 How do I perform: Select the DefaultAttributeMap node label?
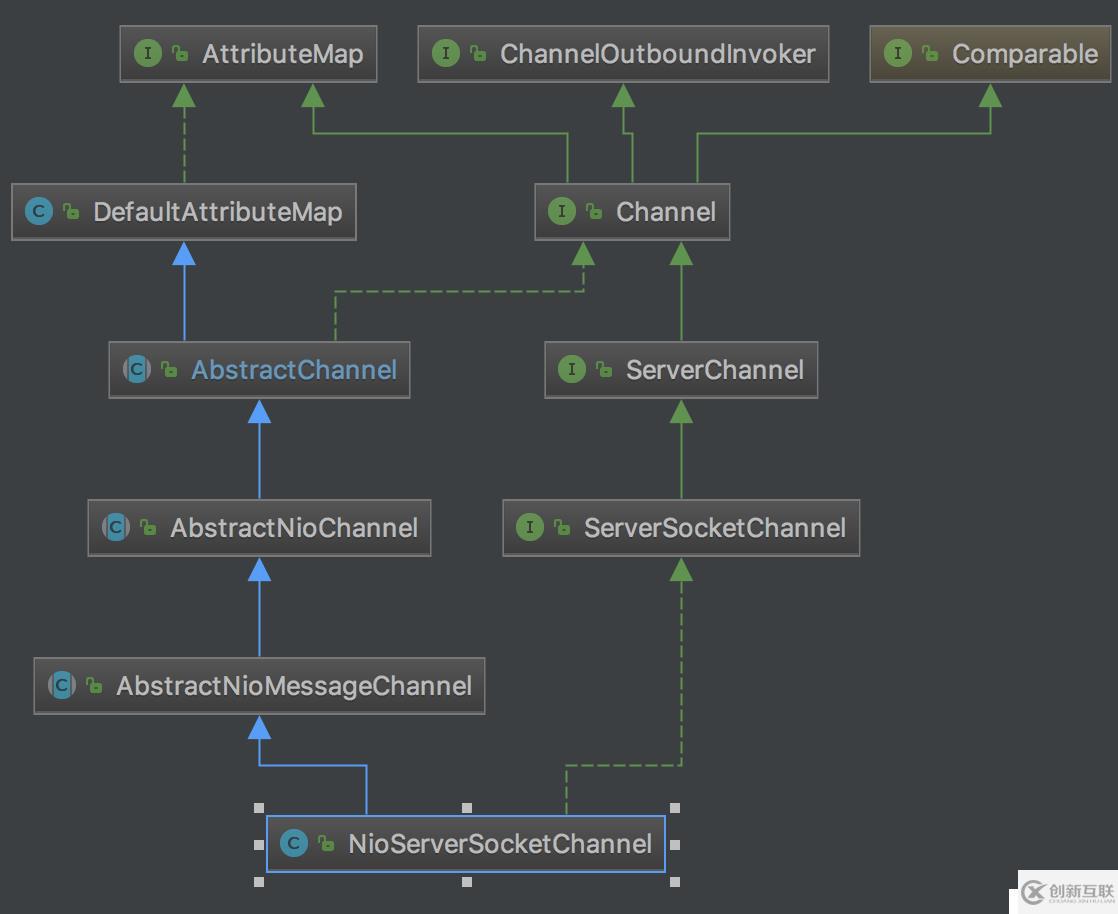pos(218,212)
